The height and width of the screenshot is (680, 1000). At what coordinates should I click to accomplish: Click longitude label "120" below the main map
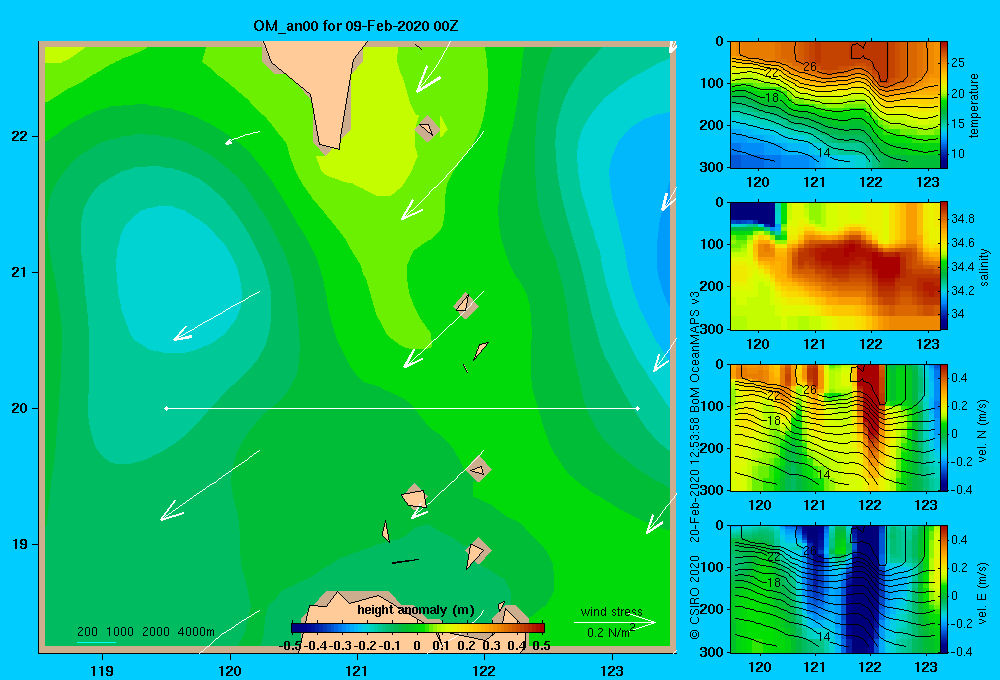coord(230,670)
